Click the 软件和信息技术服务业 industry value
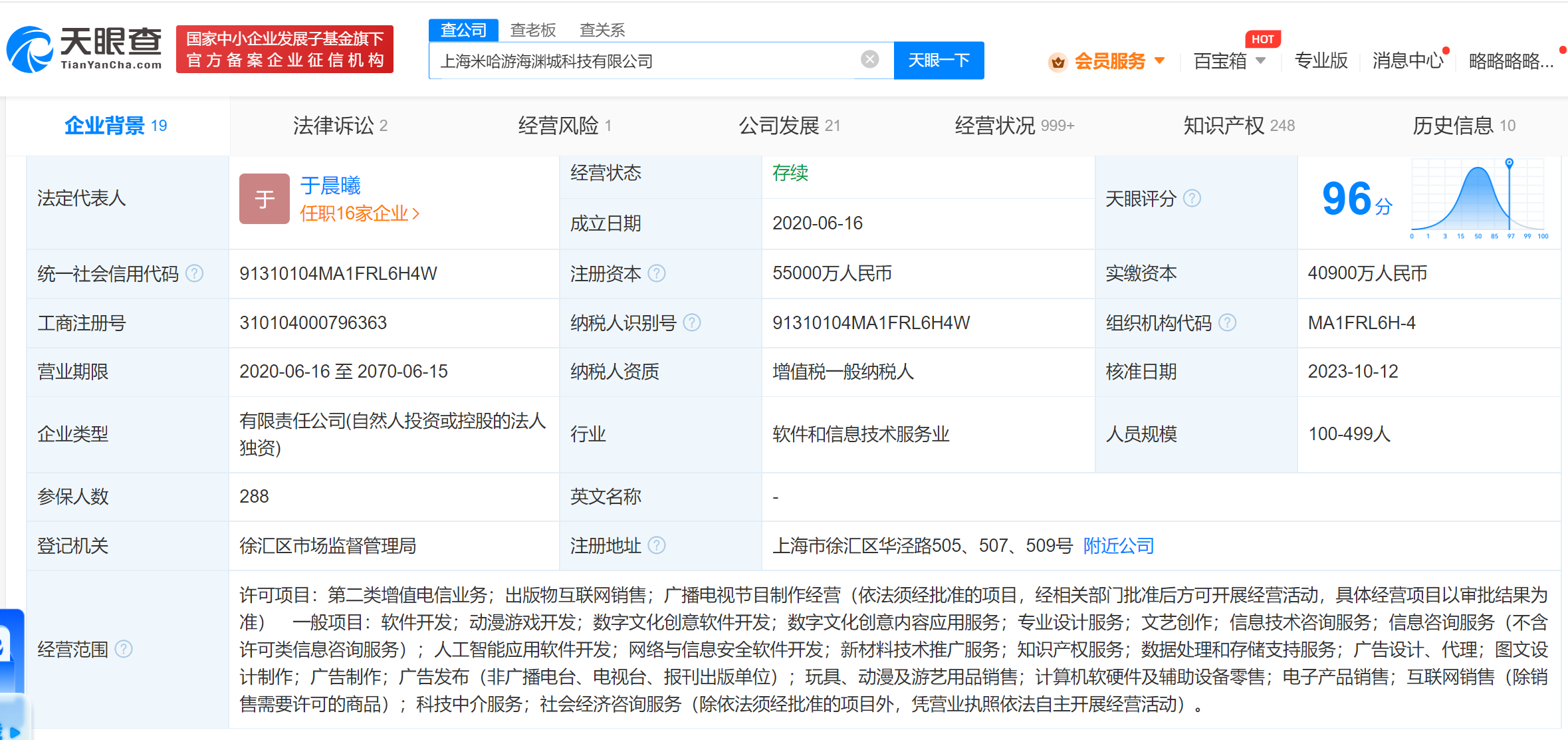The image size is (1568, 740). tap(861, 434)
